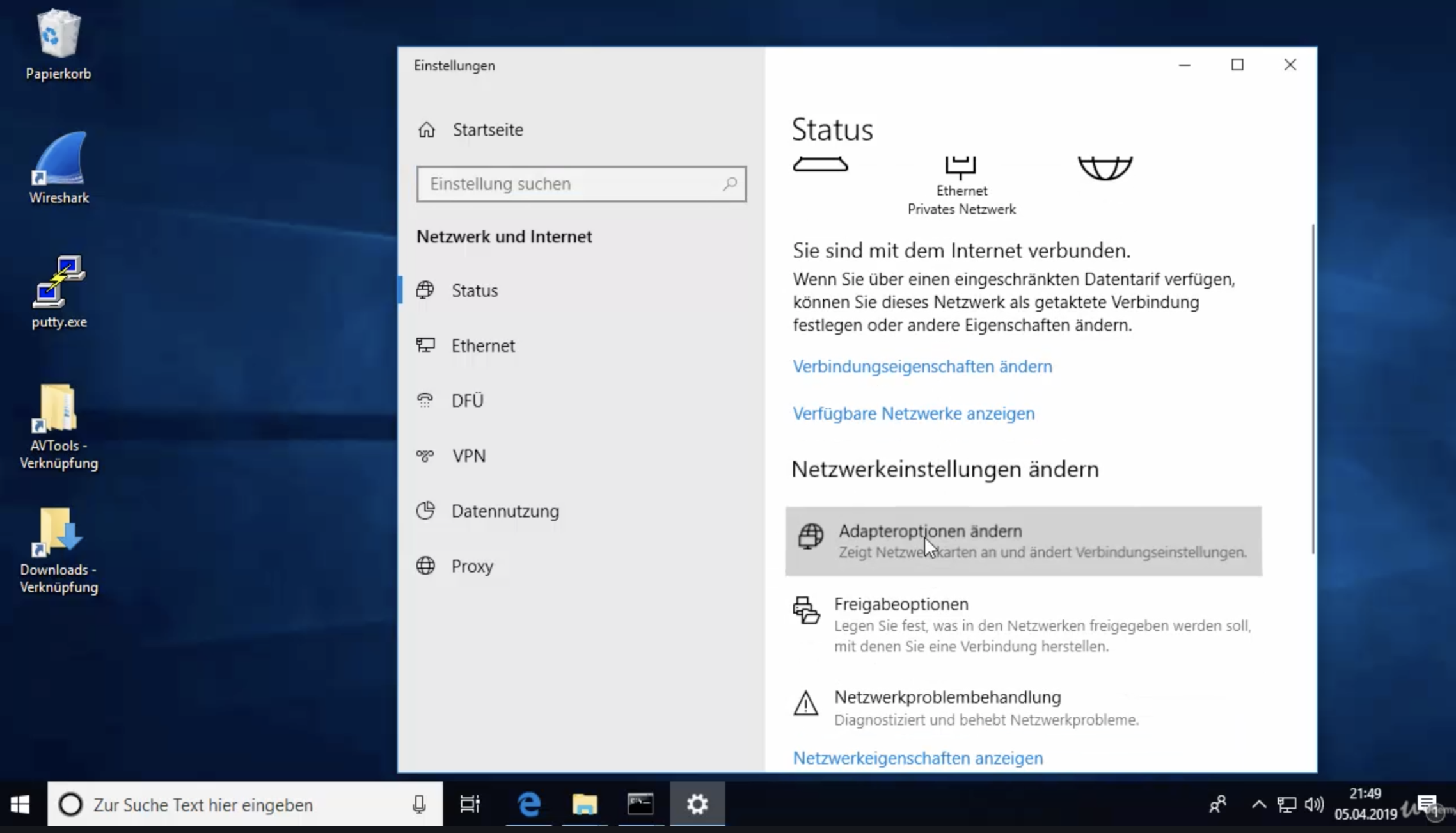Open Freigabeoptionen
The image size is (1456, 833).
pos(1024,624)
